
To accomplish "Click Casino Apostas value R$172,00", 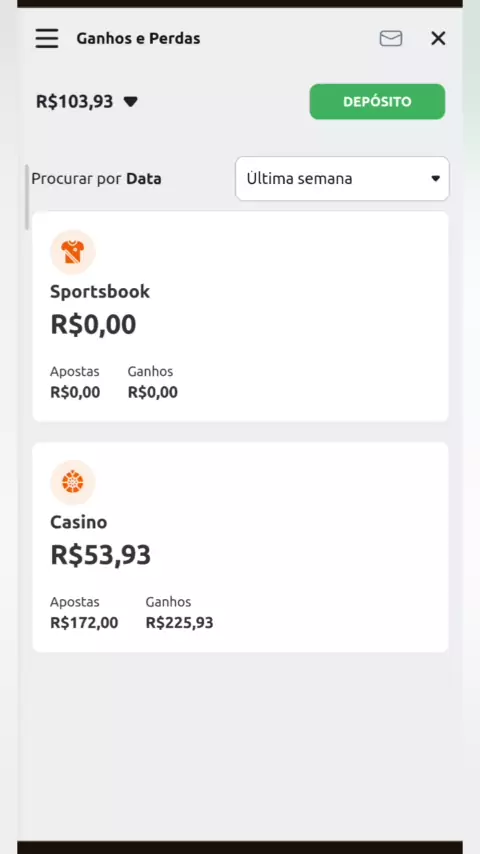I will click(x=84, y=623).
